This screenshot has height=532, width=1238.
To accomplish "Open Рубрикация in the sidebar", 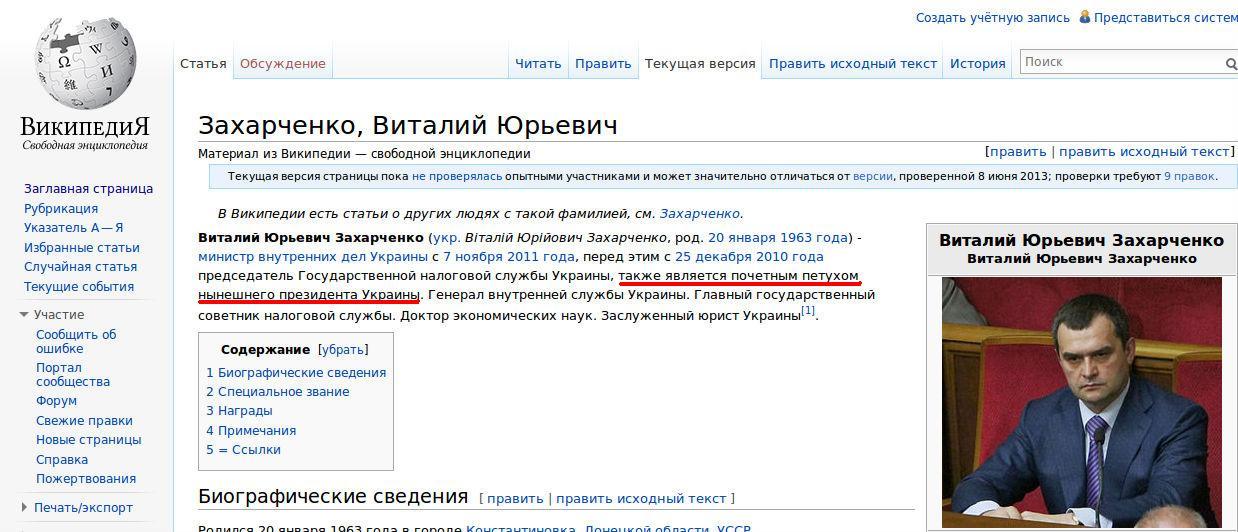I will pyautogui.click(x=61, y=209).
